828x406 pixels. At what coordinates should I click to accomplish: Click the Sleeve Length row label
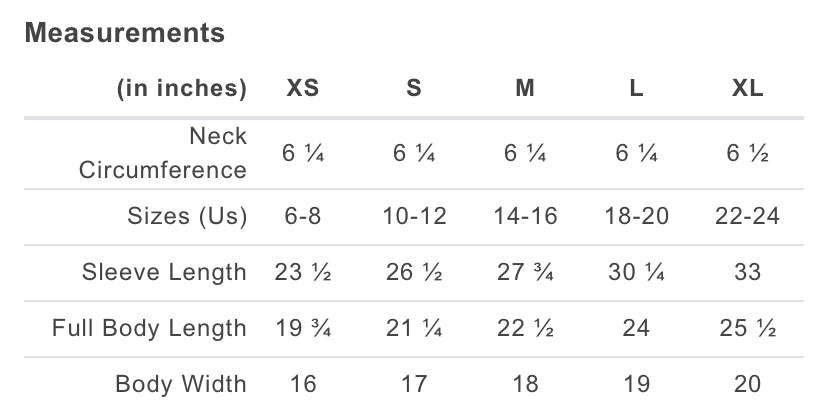pyautogui.click(x=165, y=272)
